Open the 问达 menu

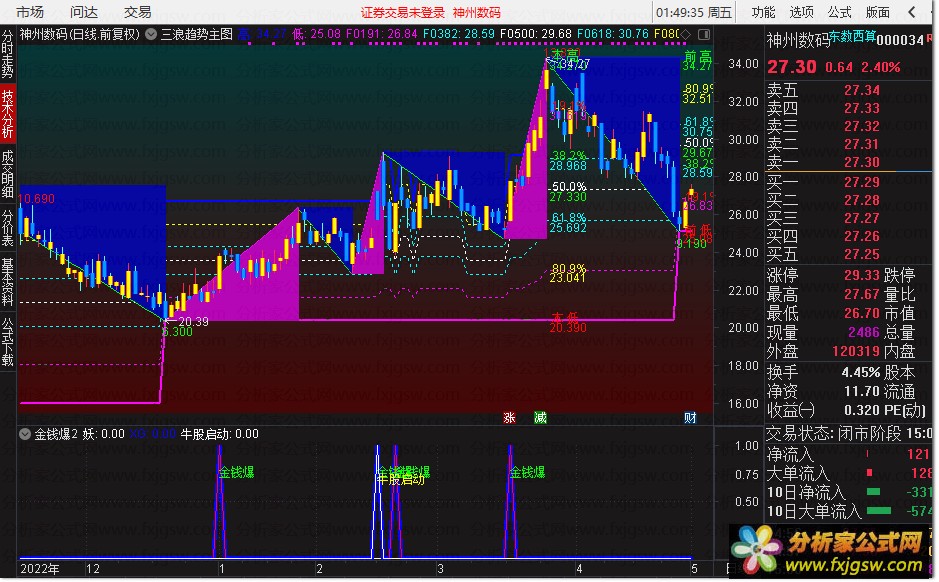tap(84, 12)
